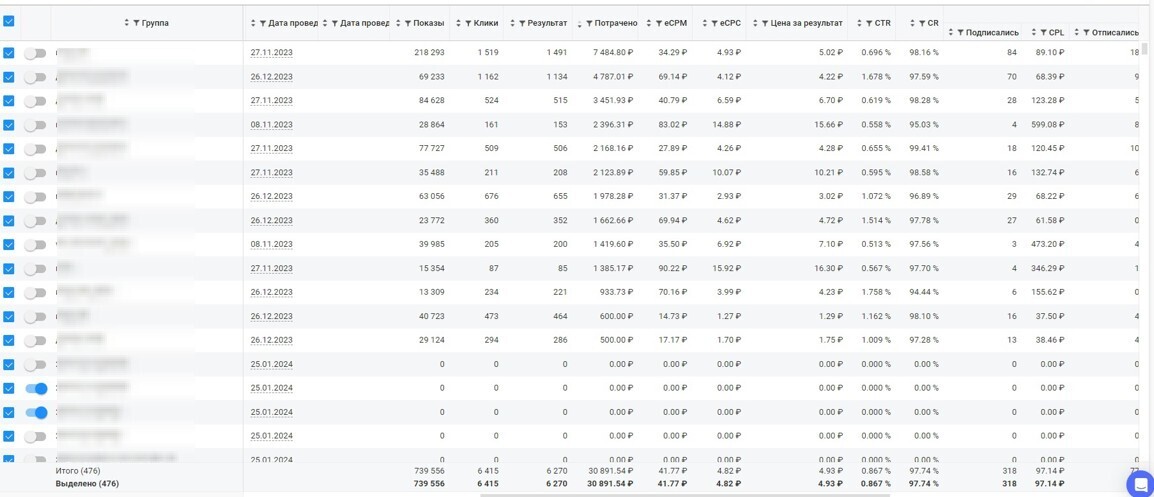This screenshot has height=497, width=1154.
Task: Click the sort arrows beside CR
Action: click(x=911, y=23)
